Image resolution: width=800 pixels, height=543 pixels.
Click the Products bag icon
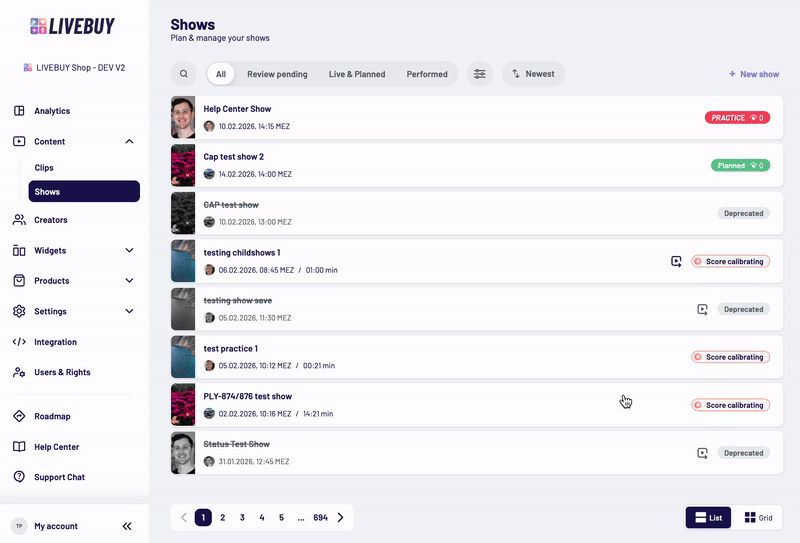(19, 281)
